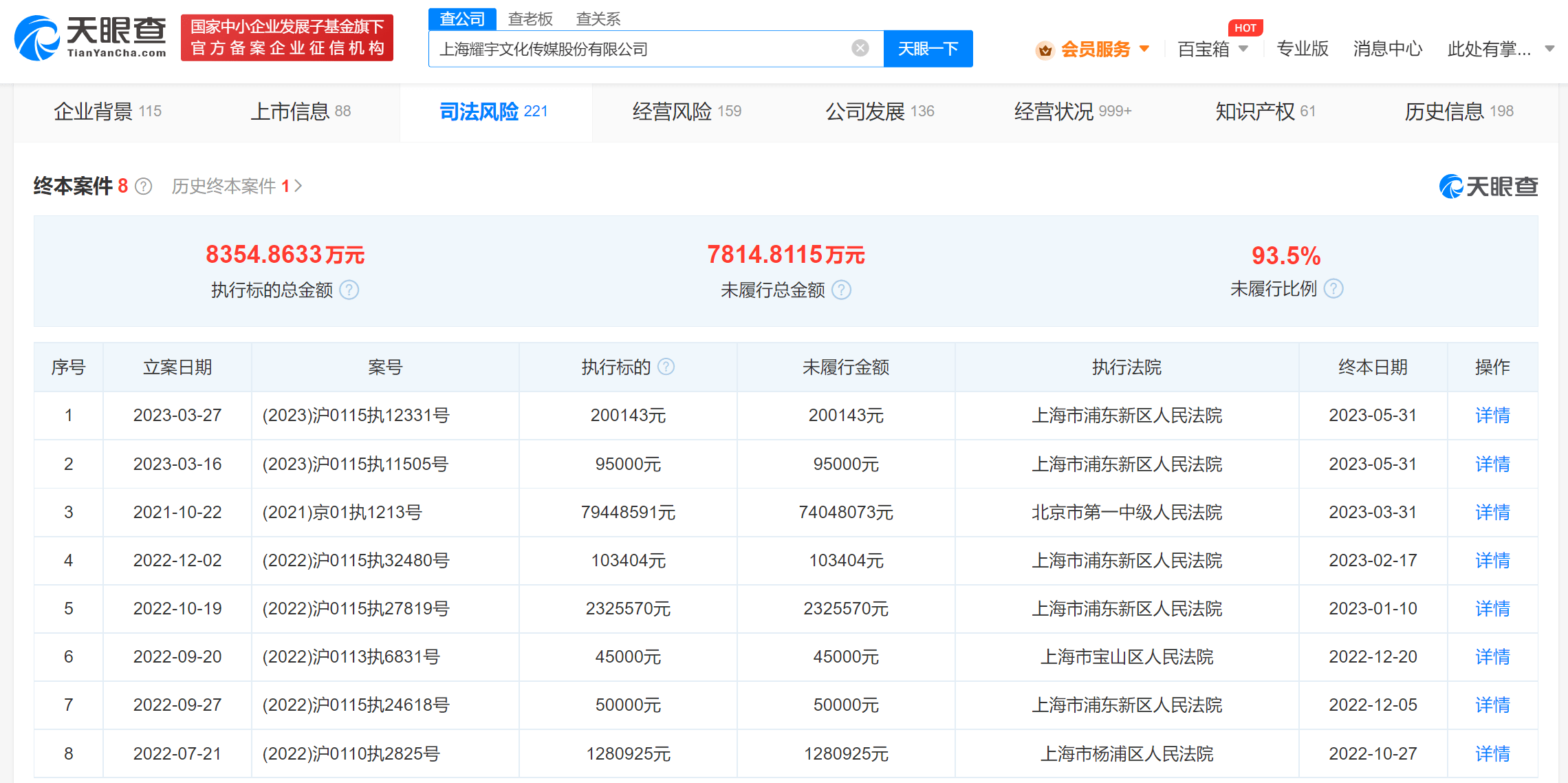The width and height of the screenshot is (1568, 783).
Task: Click the 天眼一下 search button
Action: point(928,49)
